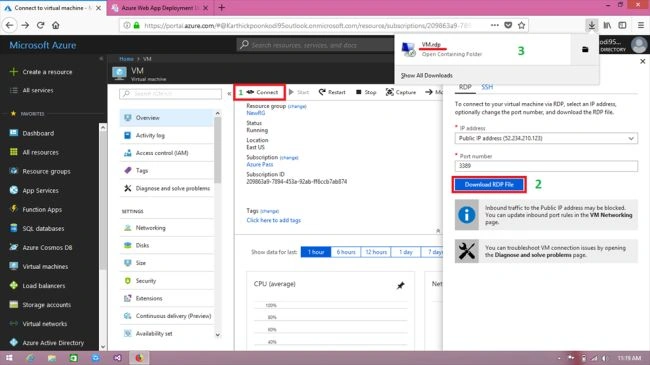Click the Stop VM toolbar button
Image resolution: width=650 pixels, height=365 pixels.
pos(366,92)
